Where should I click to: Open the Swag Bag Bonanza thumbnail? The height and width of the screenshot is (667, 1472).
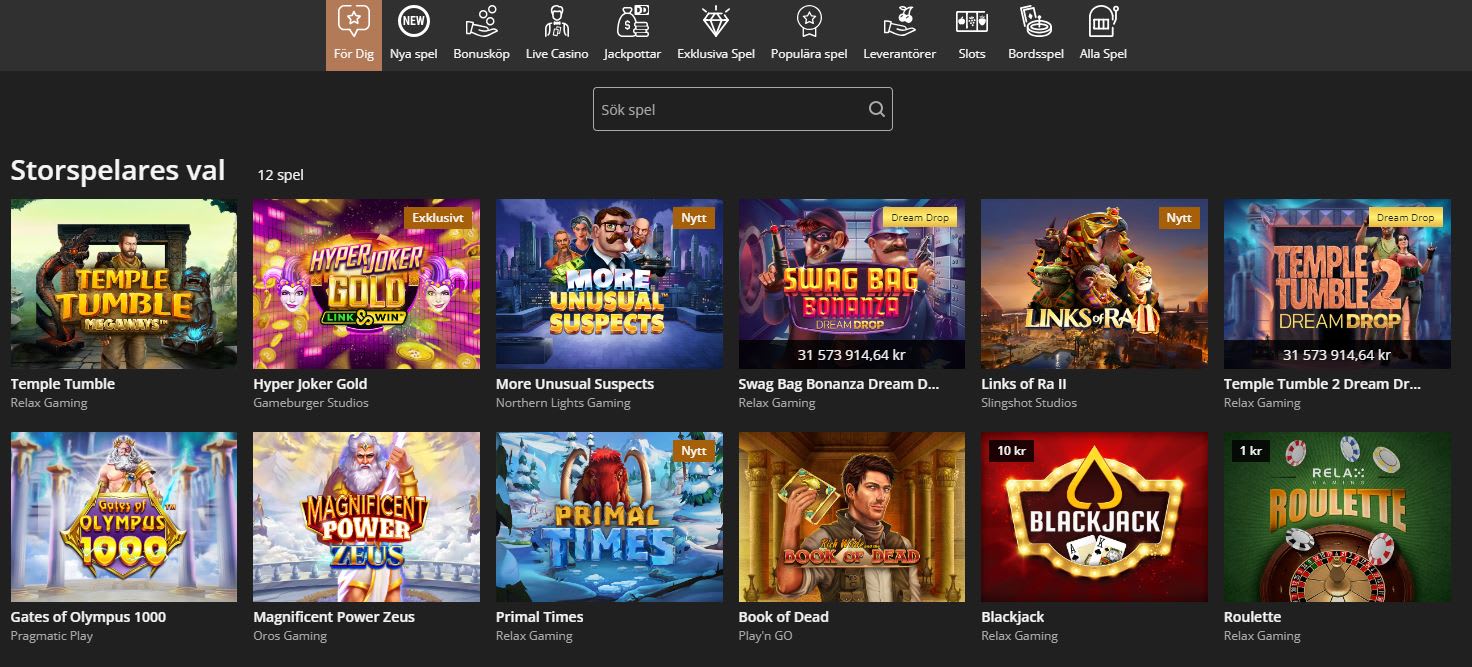[852, 284]
